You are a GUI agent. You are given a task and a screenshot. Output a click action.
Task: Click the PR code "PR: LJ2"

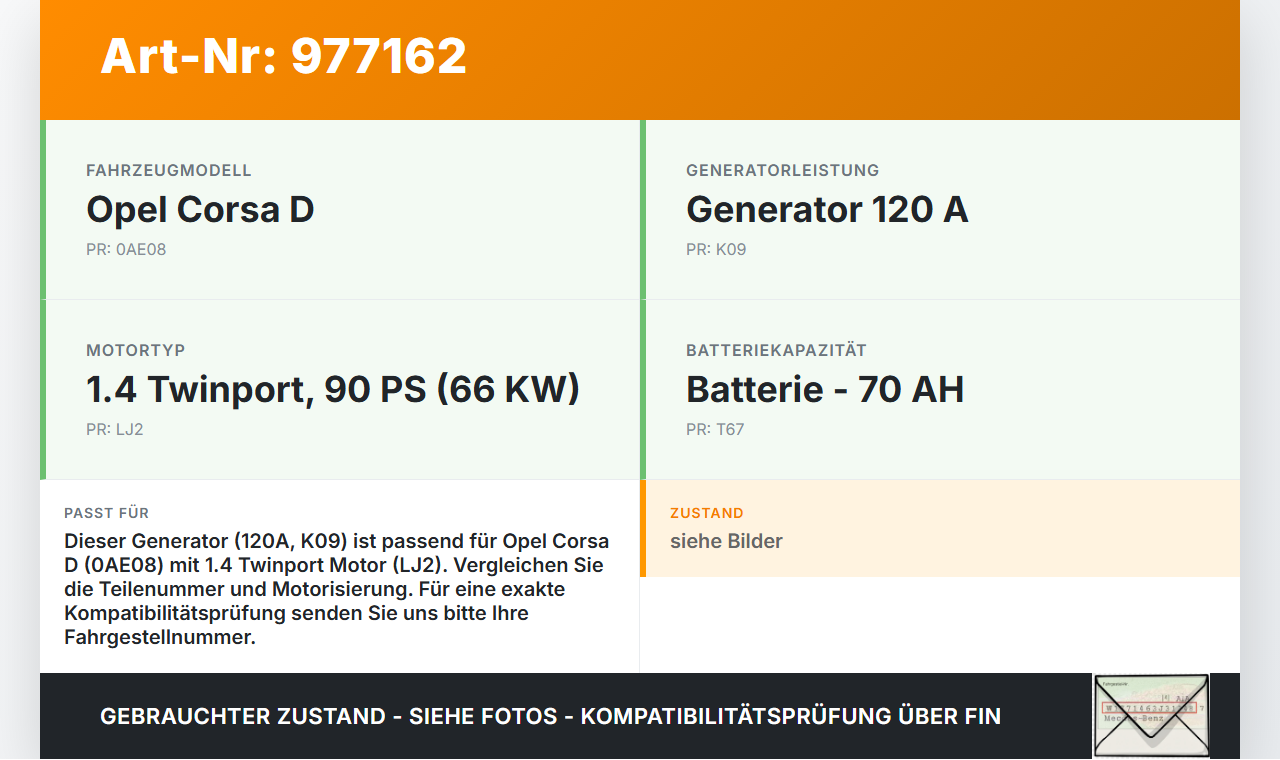point(115,430)
